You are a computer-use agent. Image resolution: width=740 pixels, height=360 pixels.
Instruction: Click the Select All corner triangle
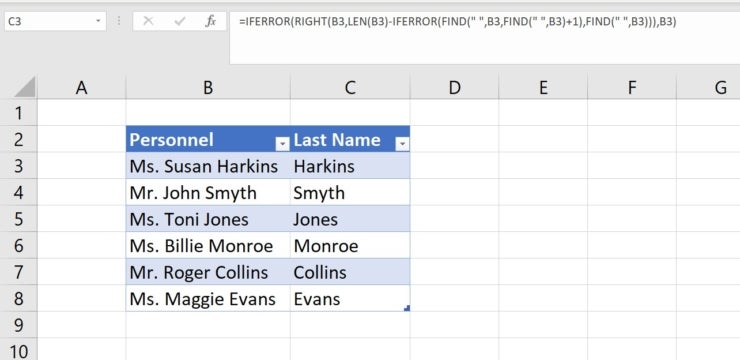click(25, 88)
